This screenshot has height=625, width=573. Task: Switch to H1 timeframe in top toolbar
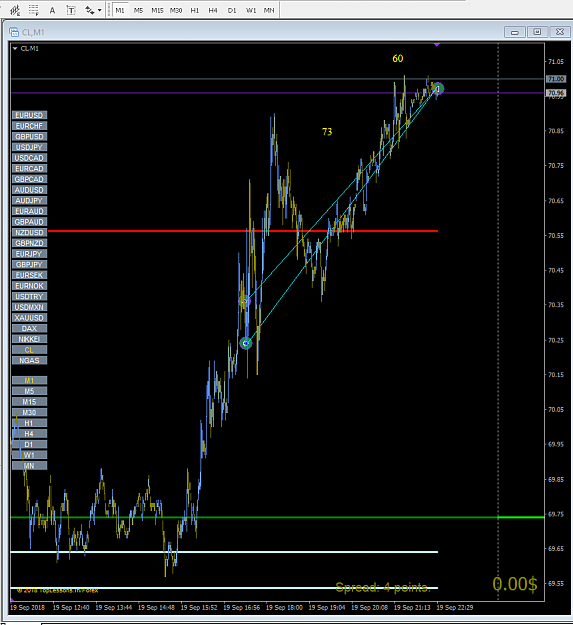pos(194,10)
